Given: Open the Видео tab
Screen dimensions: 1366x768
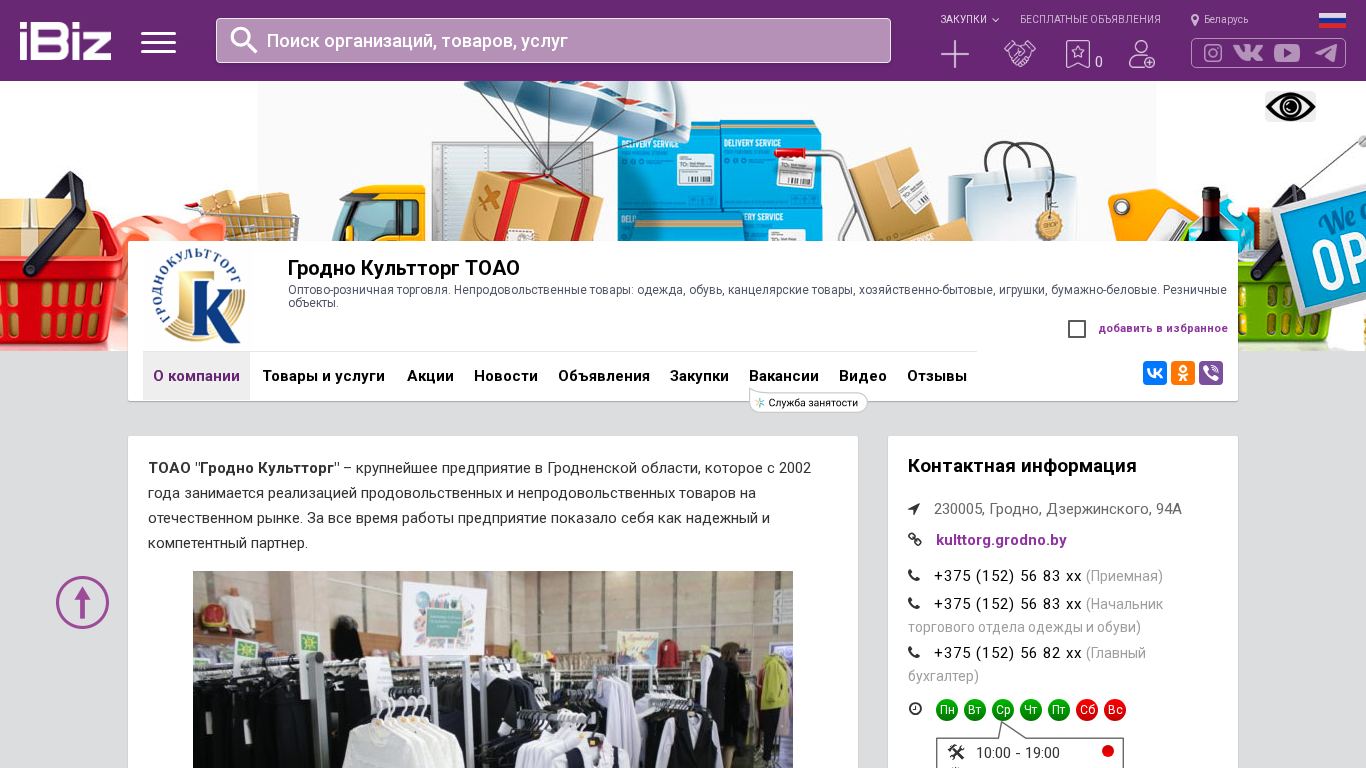Looking at the screenshot, I should pos(863,376).
